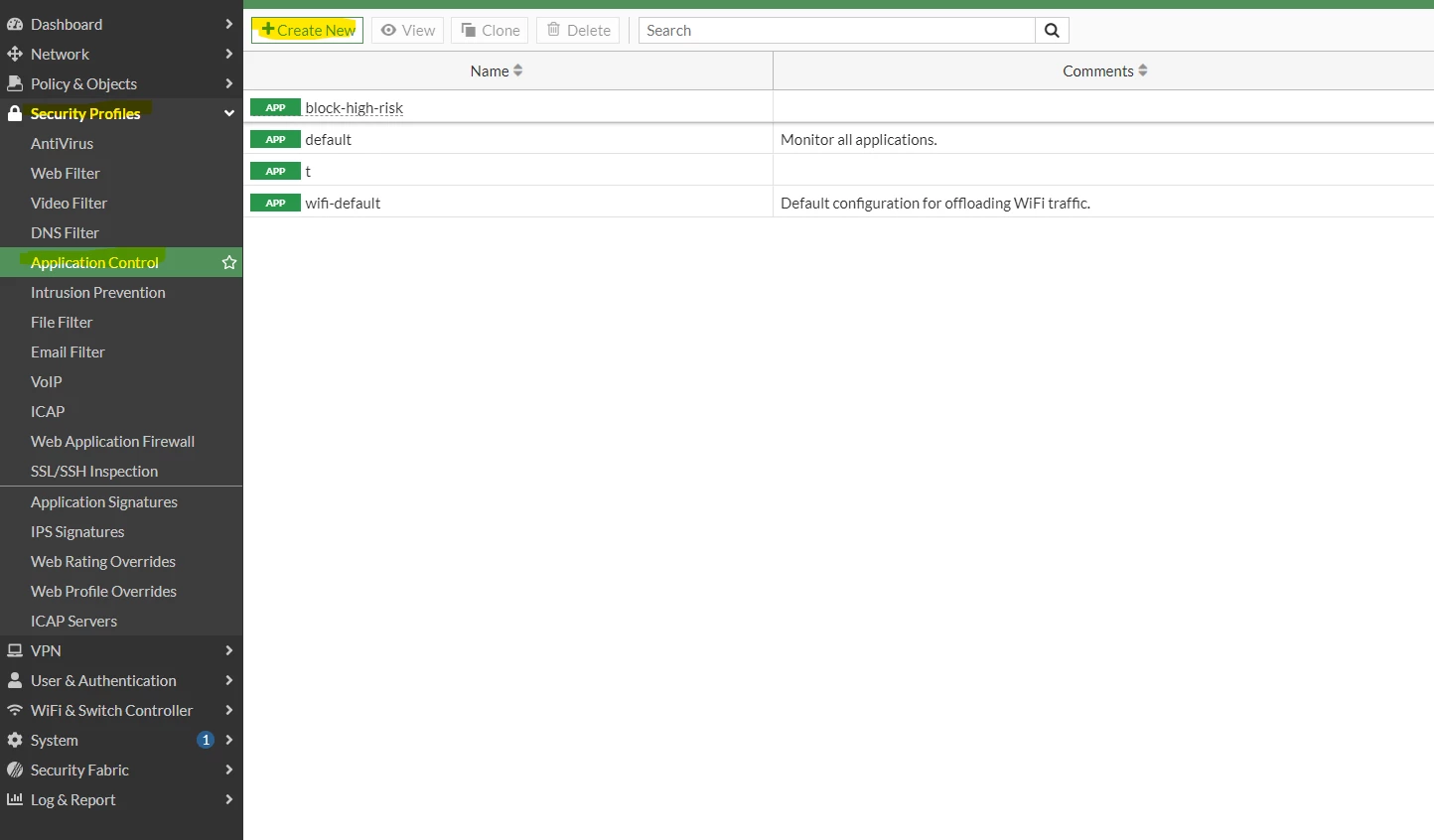Click the System notification badge showing 1

tap(206, 740)
